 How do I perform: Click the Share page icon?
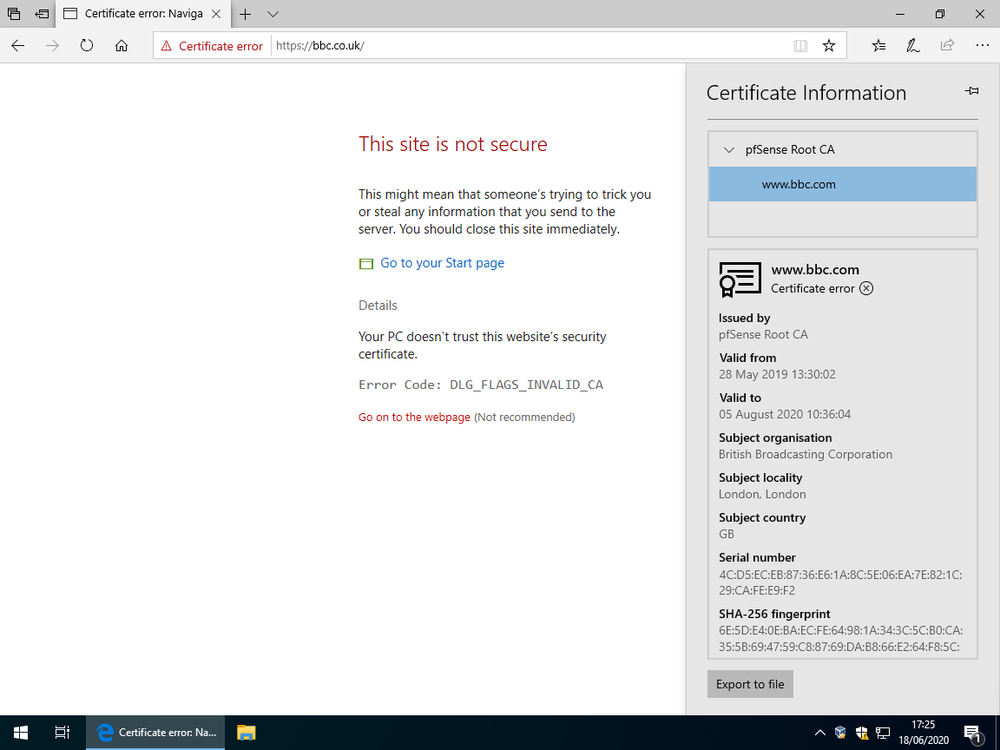point(947,45)
